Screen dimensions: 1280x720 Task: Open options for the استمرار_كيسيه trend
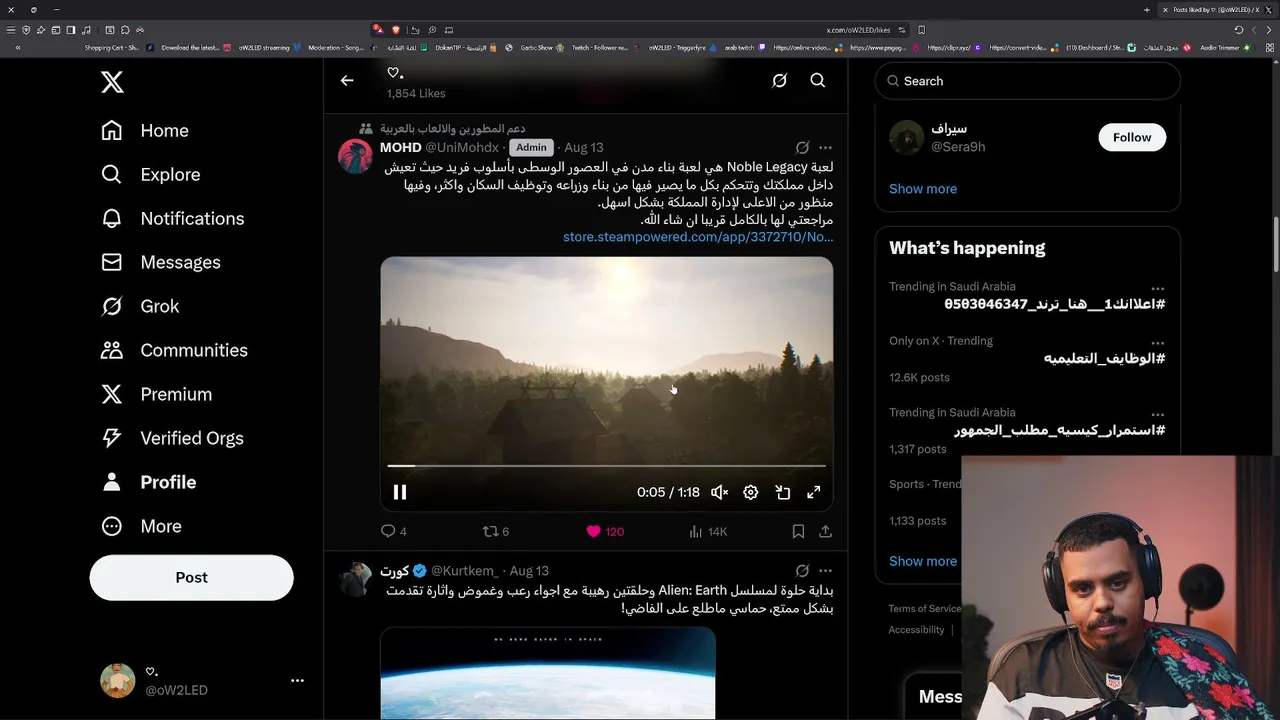[1157, 414]
